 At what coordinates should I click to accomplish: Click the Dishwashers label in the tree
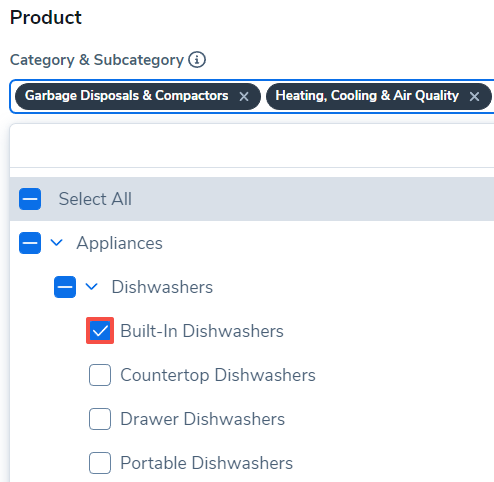point(162,287)
